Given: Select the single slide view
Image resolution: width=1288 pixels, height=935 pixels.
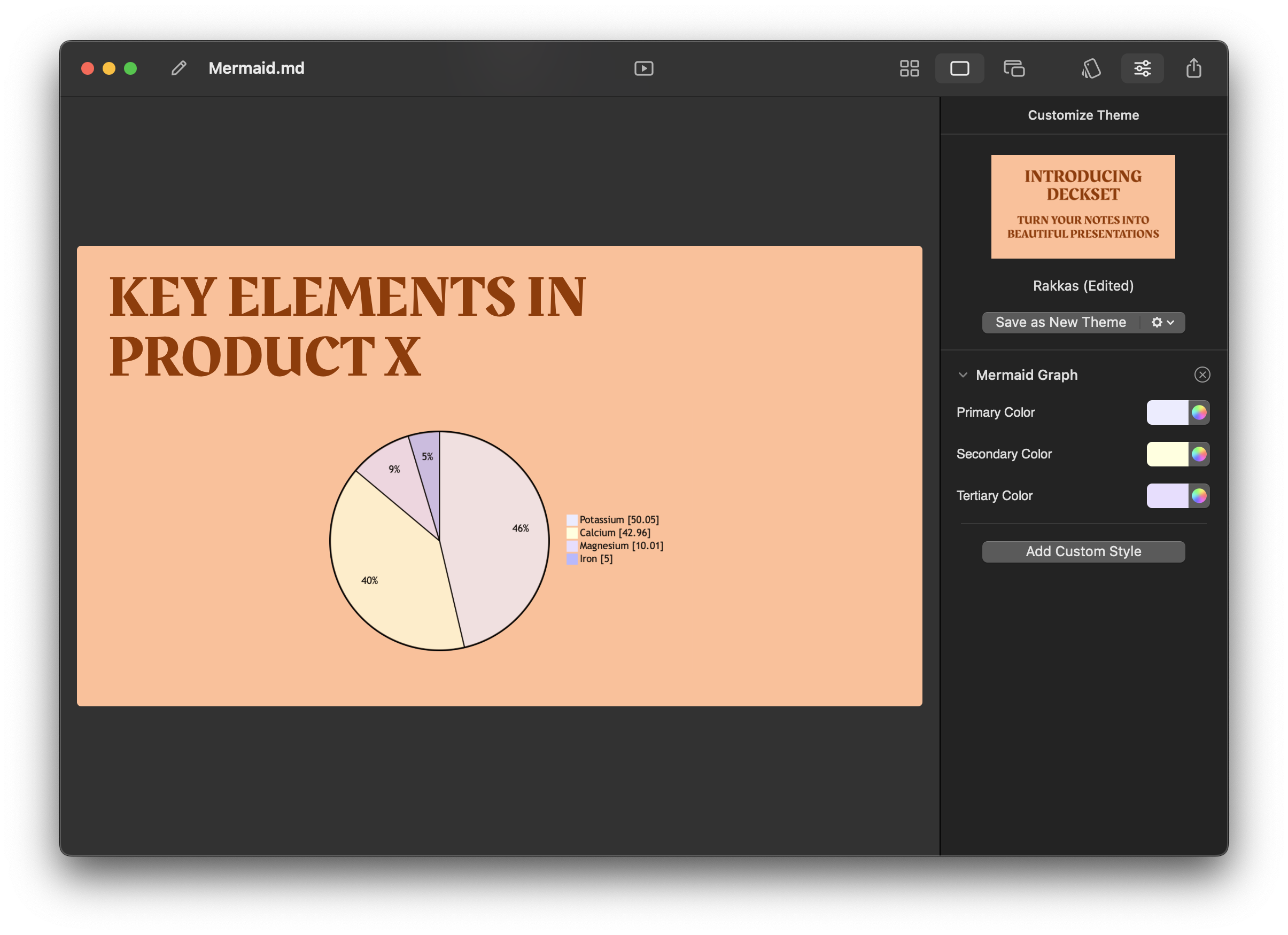Looking at the screenshot, I should 959,69.
